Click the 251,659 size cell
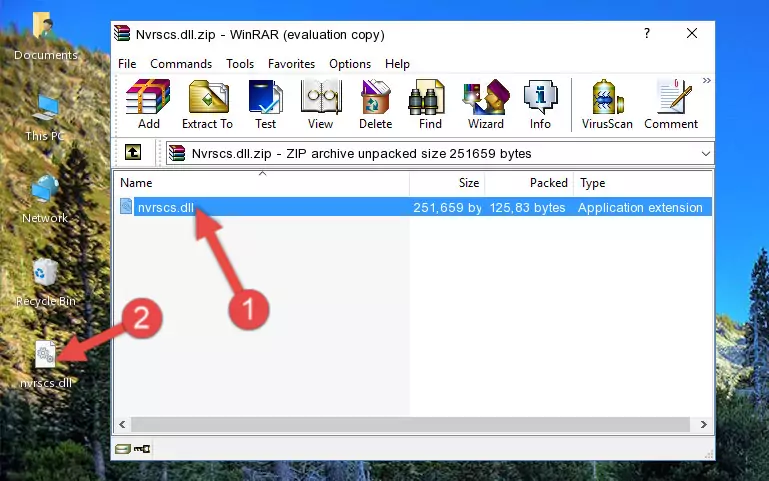This screenshot has width=769, height=481. tap(447, 207)
